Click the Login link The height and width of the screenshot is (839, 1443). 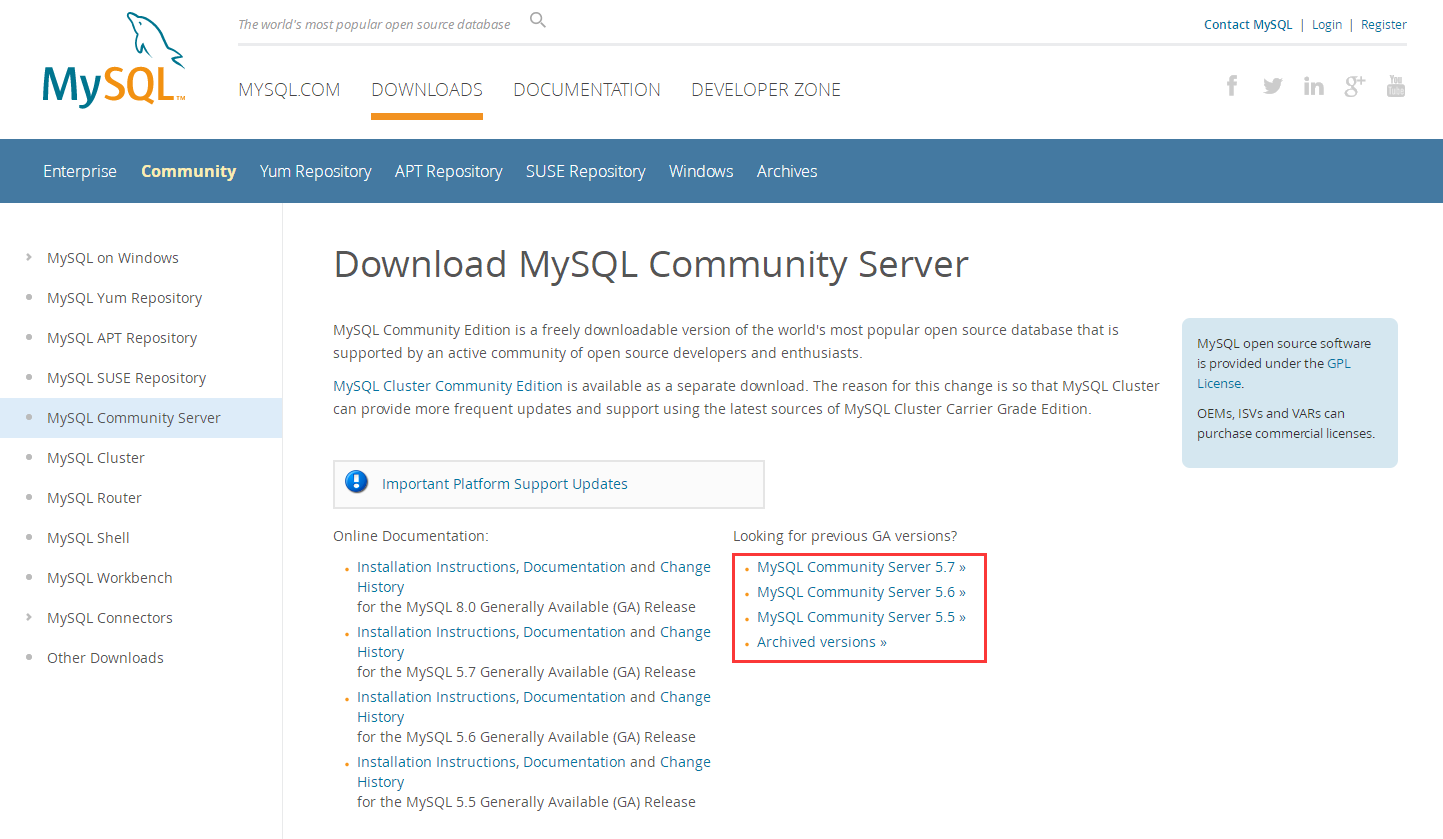pos(1326,25)
